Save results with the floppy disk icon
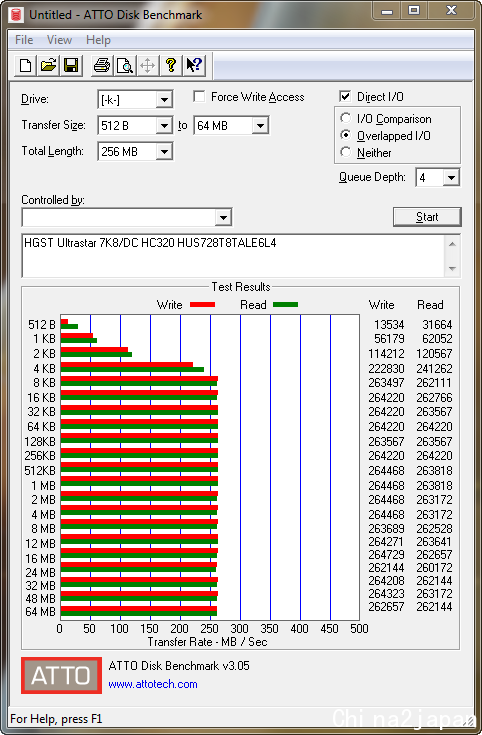This screenshot has height=735, width=482. 71,65
